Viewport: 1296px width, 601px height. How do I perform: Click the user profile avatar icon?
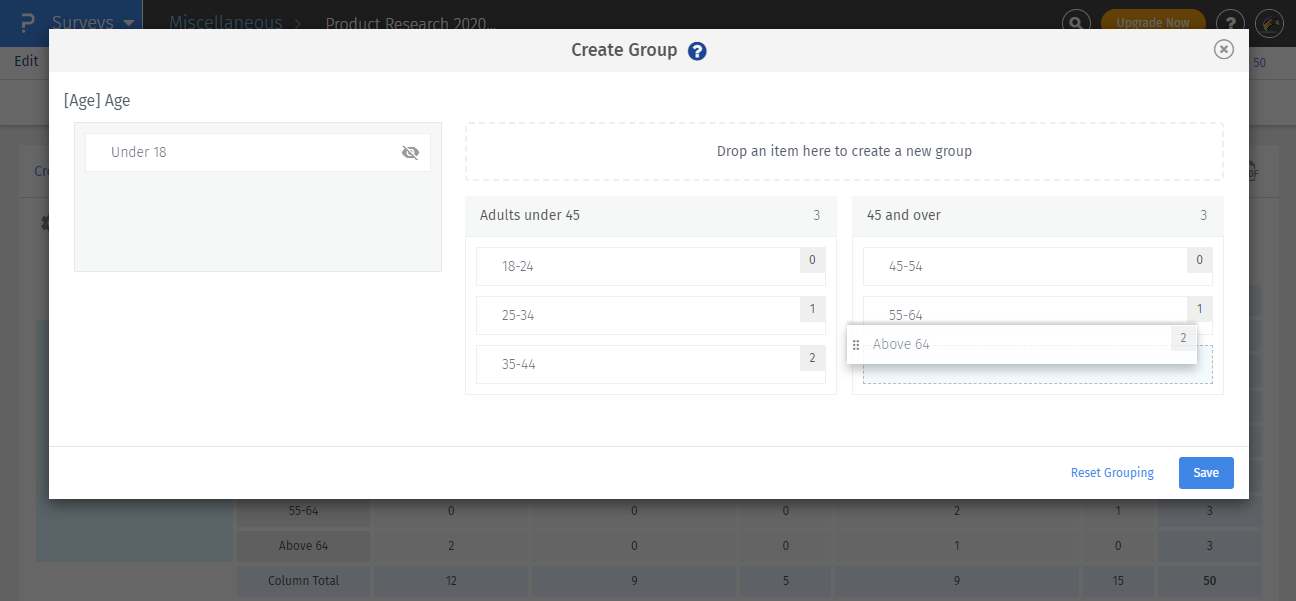point(1269,22)
